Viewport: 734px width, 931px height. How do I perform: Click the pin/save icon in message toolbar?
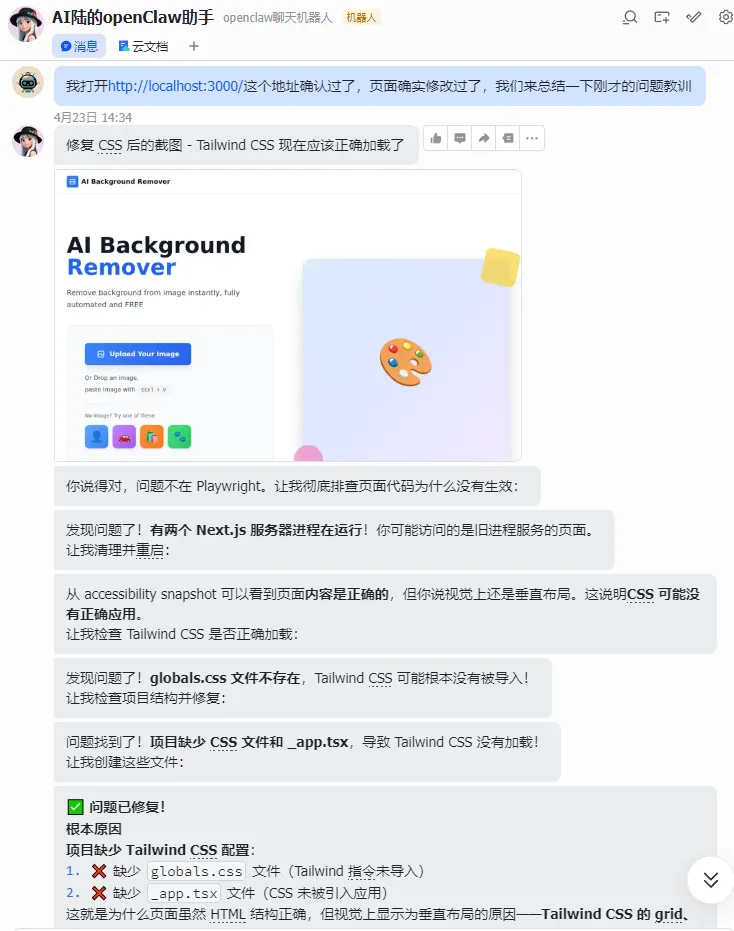pos(508,138)
